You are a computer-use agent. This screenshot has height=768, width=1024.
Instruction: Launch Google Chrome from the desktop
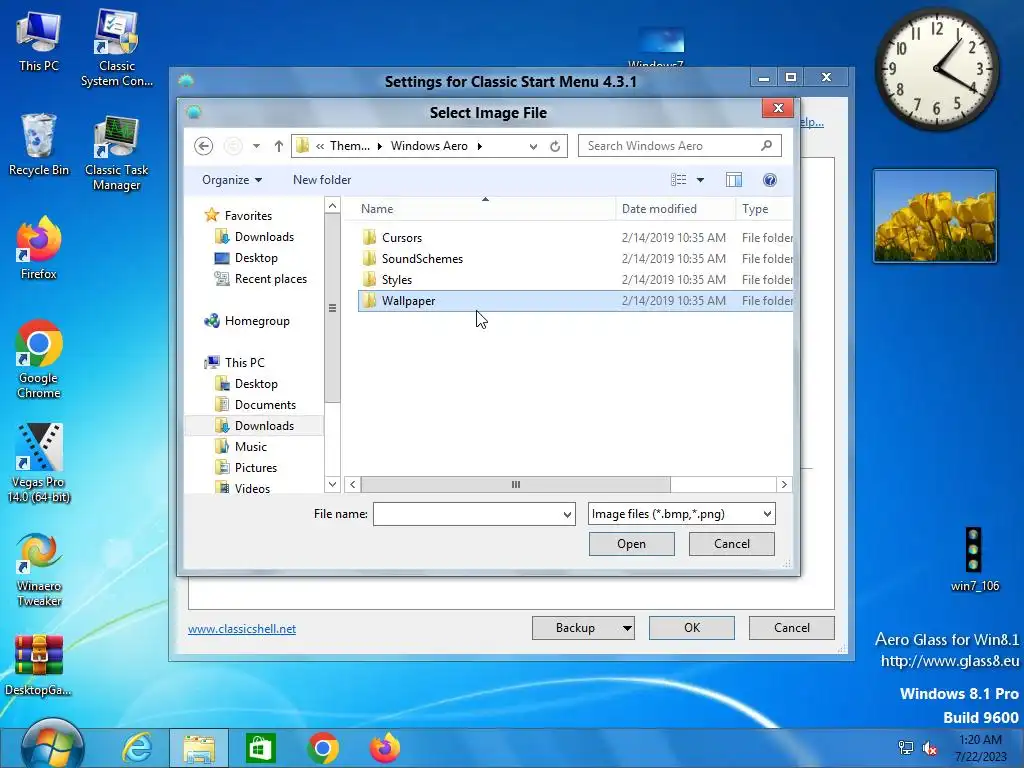point(39,359)
